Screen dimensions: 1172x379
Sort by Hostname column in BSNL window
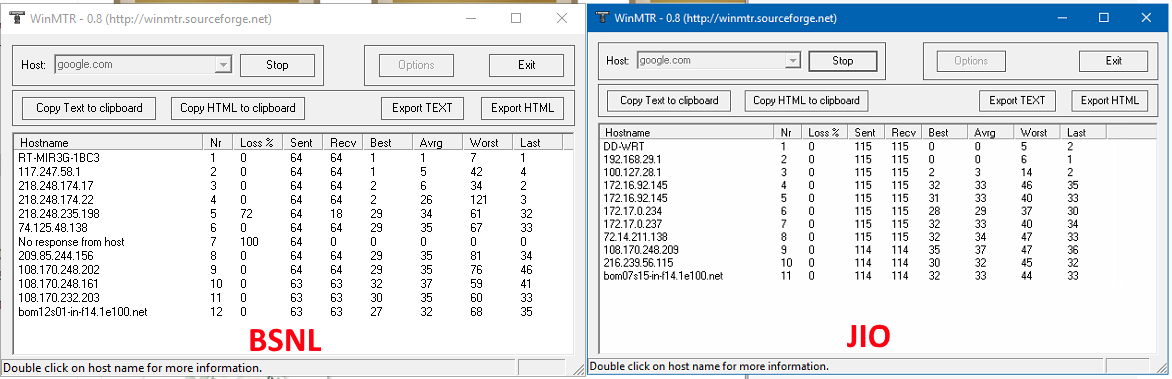(x=108, y=142)
